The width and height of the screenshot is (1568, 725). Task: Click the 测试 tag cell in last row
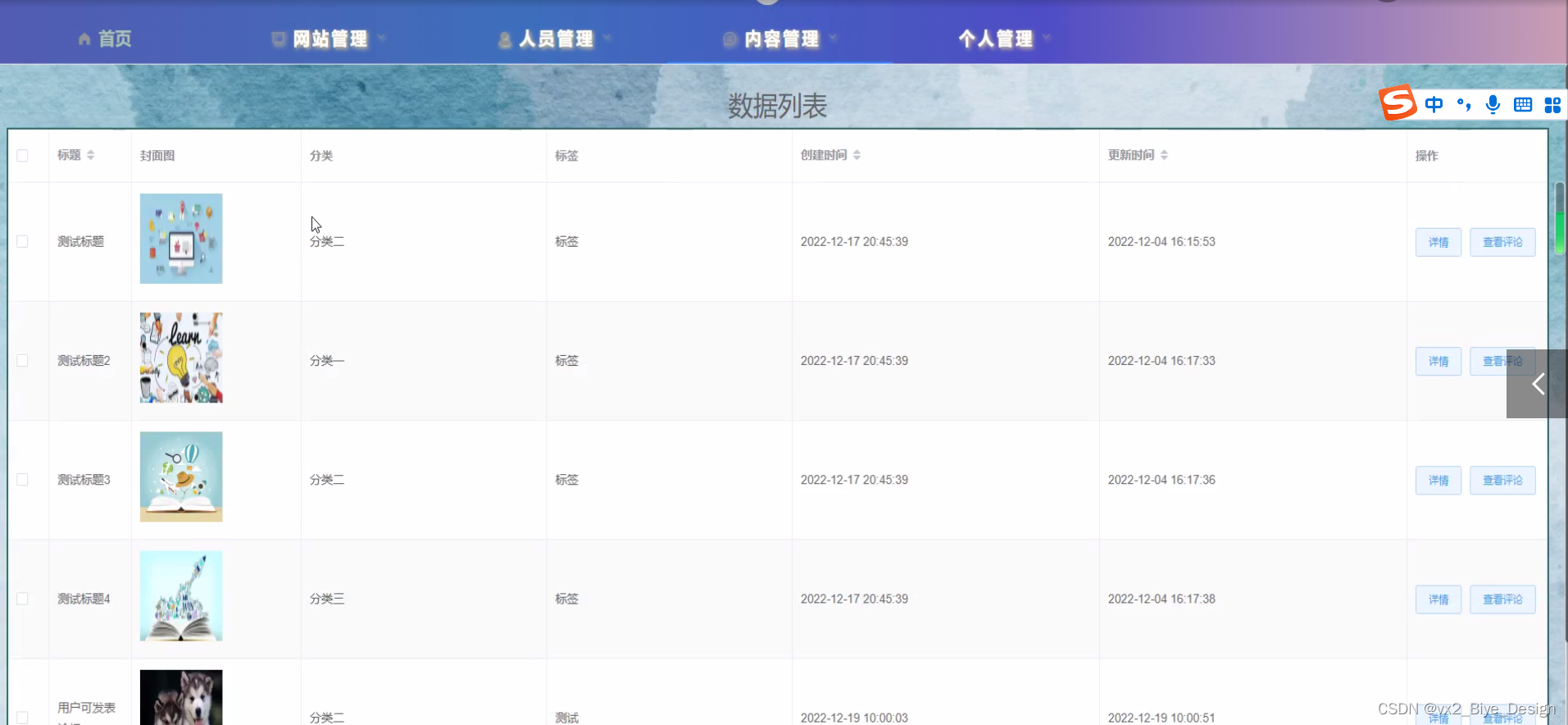click(566, 718)
